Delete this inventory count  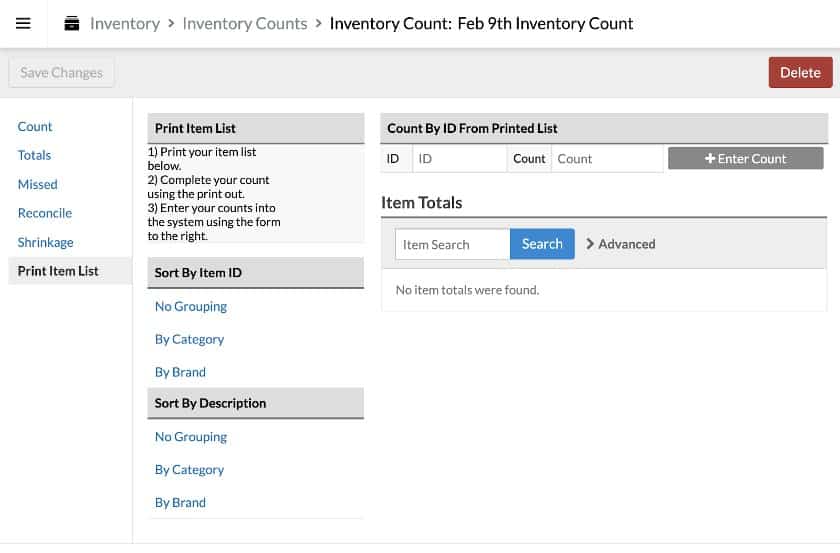[800, 72]
